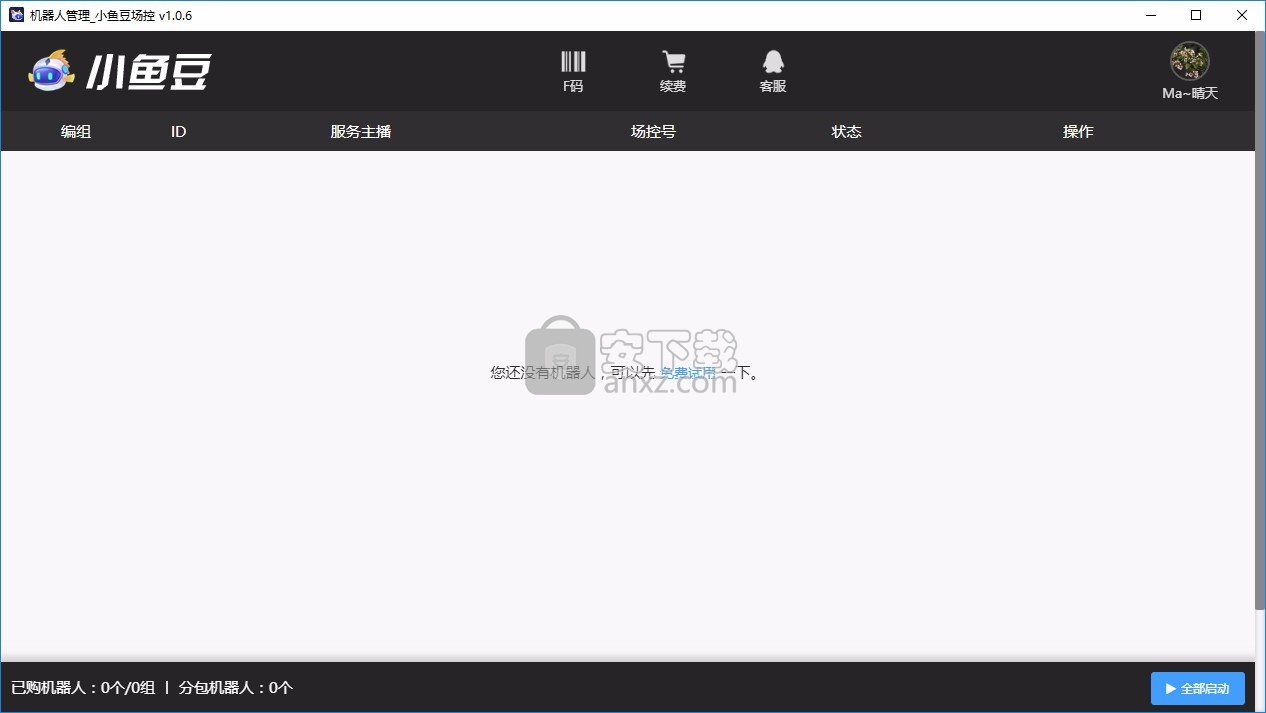
Task: Click the 编组 column header
Action: point(76,131)
